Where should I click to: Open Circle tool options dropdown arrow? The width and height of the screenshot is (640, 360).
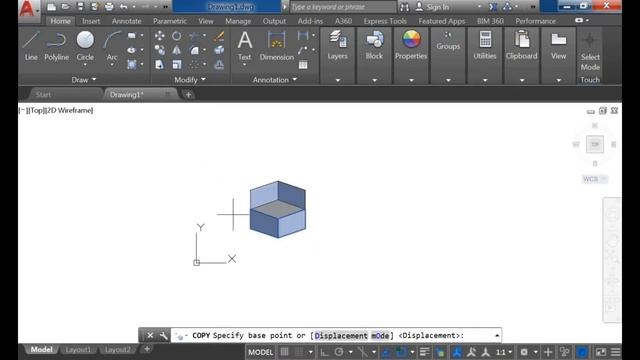coord(85,65)
